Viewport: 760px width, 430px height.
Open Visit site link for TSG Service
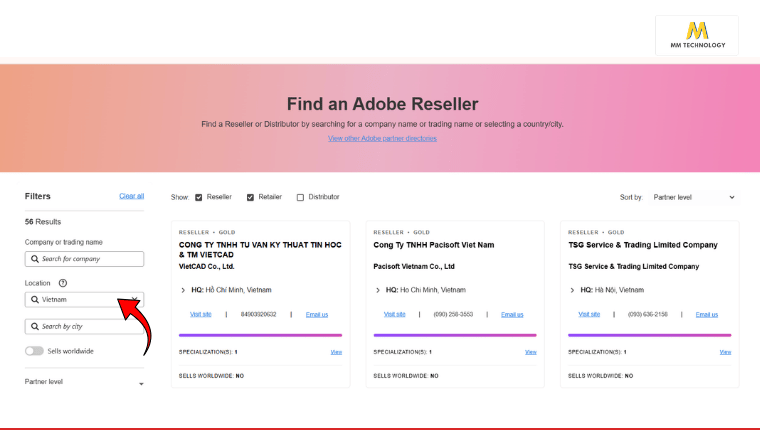pyautogui.click(x=589, y=314)
